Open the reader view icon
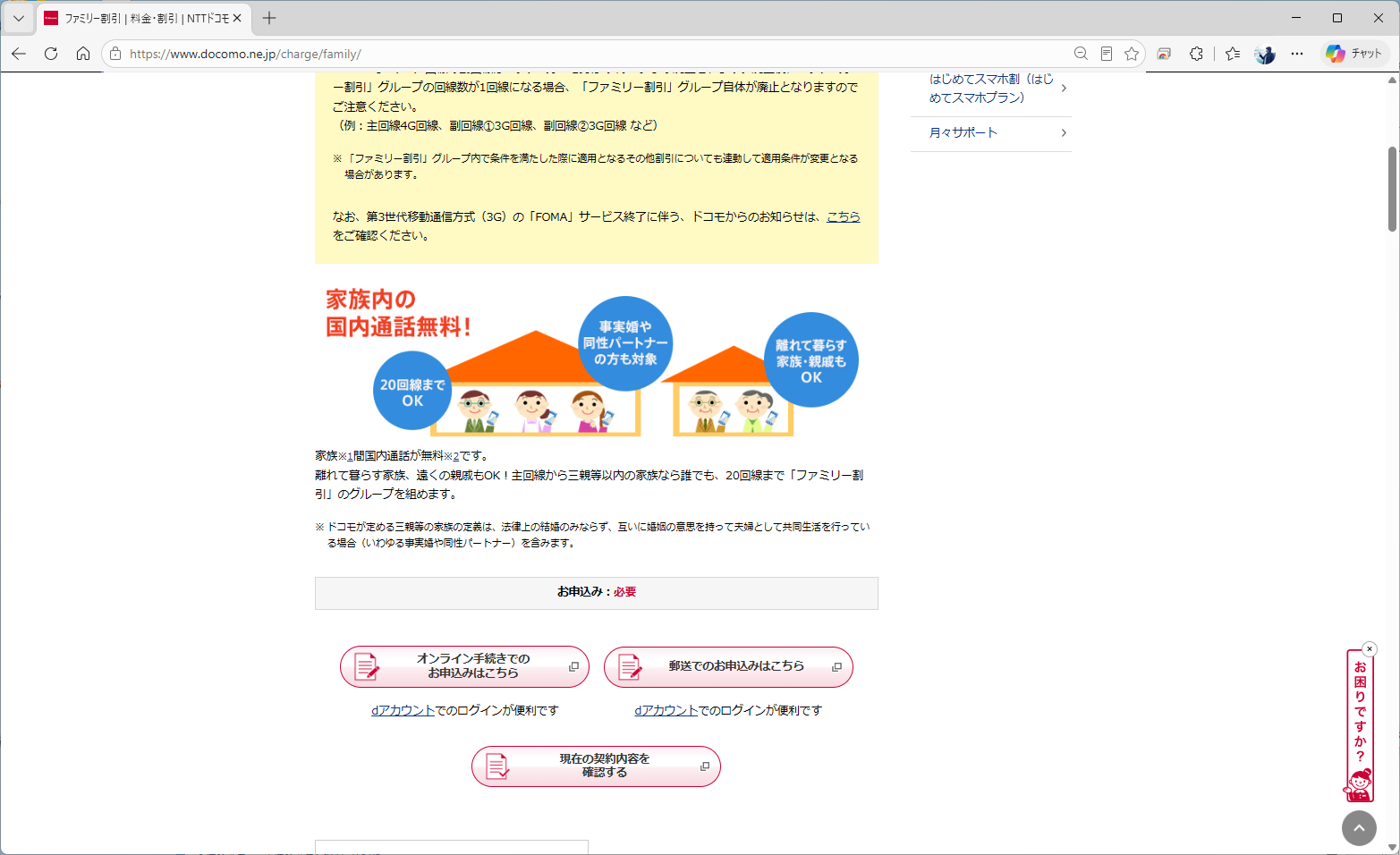 [x=1107, y=54]
